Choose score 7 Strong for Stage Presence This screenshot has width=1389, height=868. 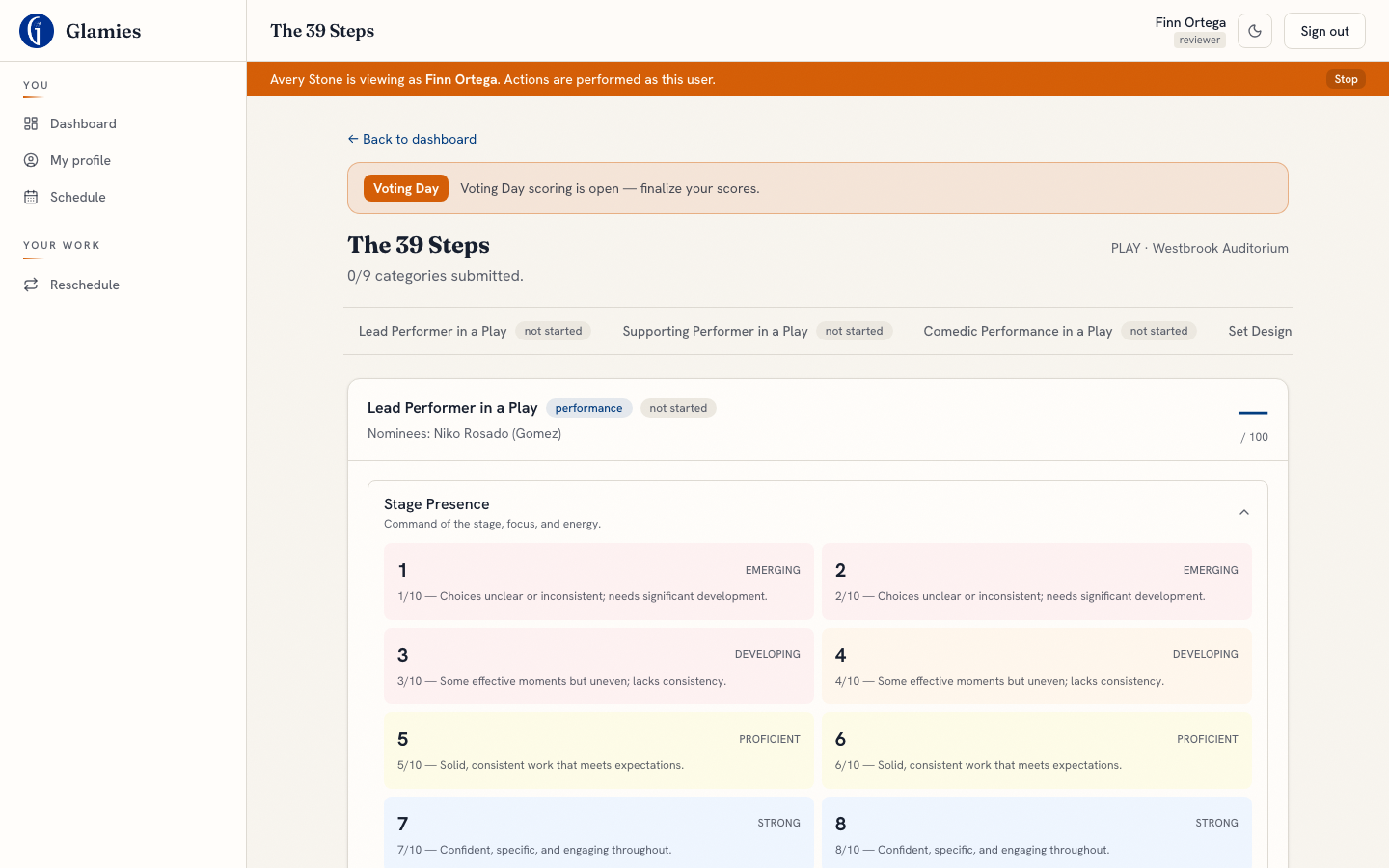click(x=599, y=832)
